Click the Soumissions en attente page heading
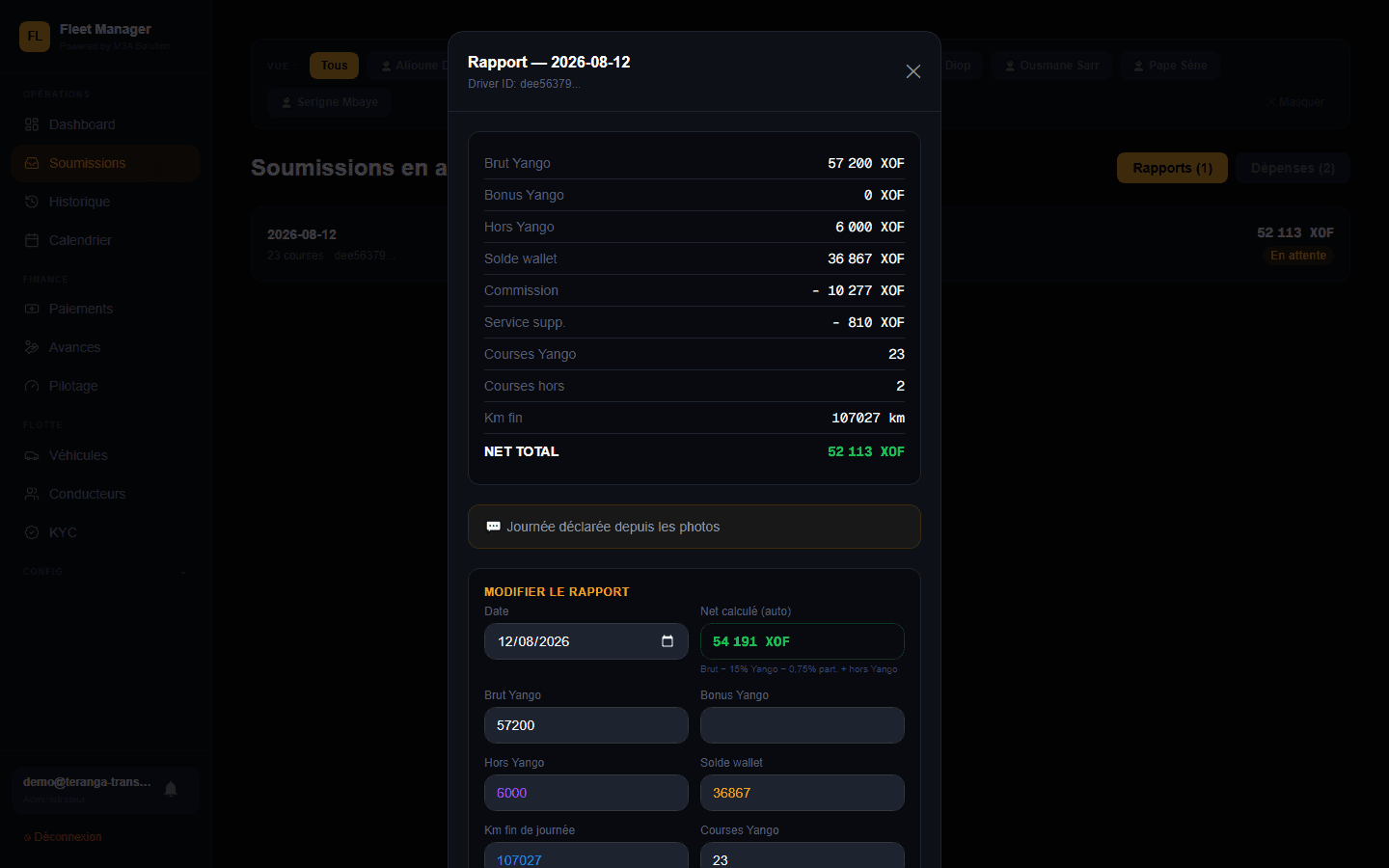 [349, 168]
